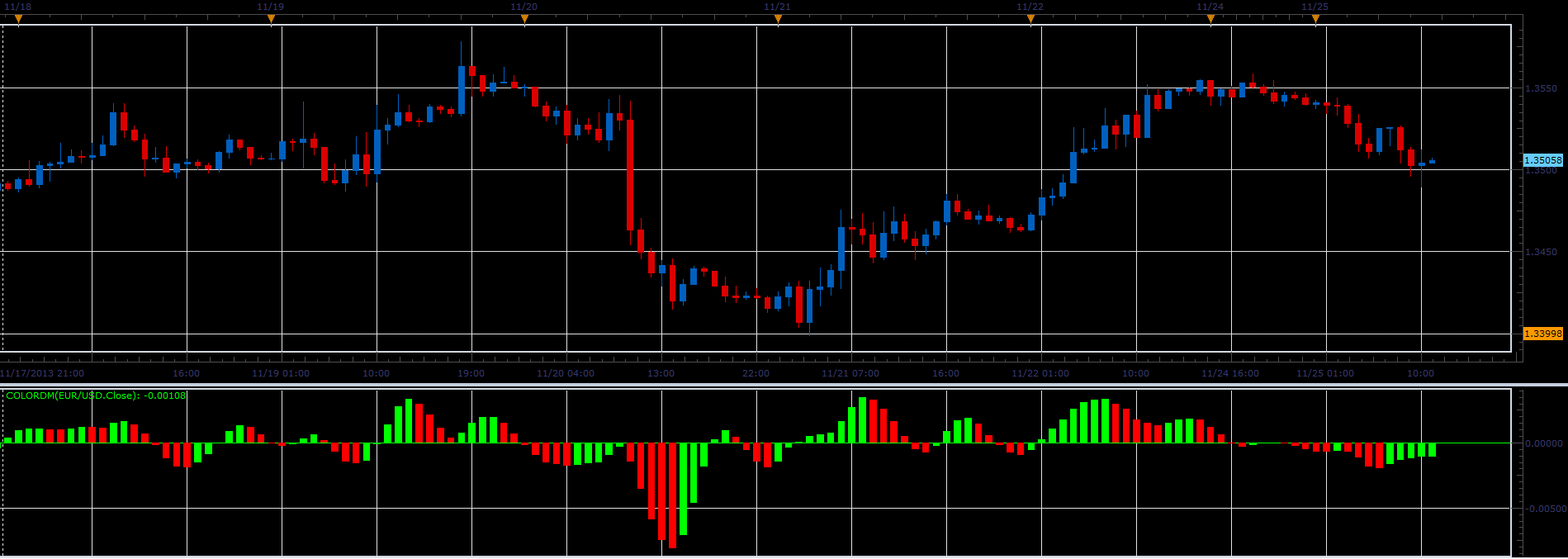Click the 11/21 07:00 time label

pyautogui.click(x=850, y=373)
